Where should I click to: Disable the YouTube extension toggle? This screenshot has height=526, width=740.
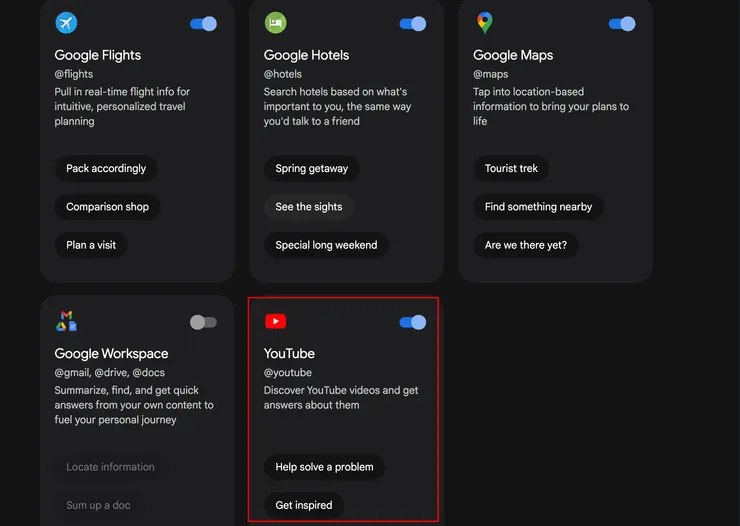click(x=412, y=322)
